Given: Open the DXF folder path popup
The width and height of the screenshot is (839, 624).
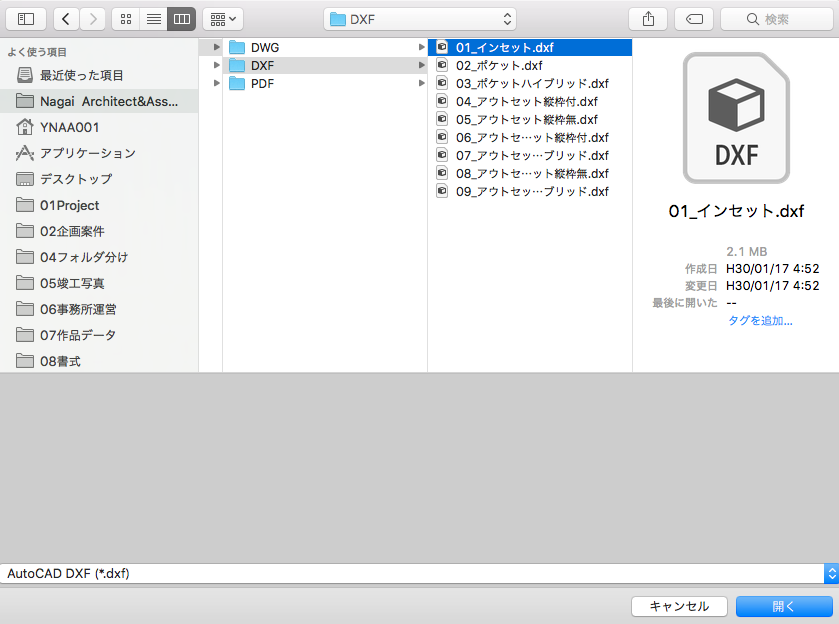Looking at the screenshot, I should coord(420,19).
